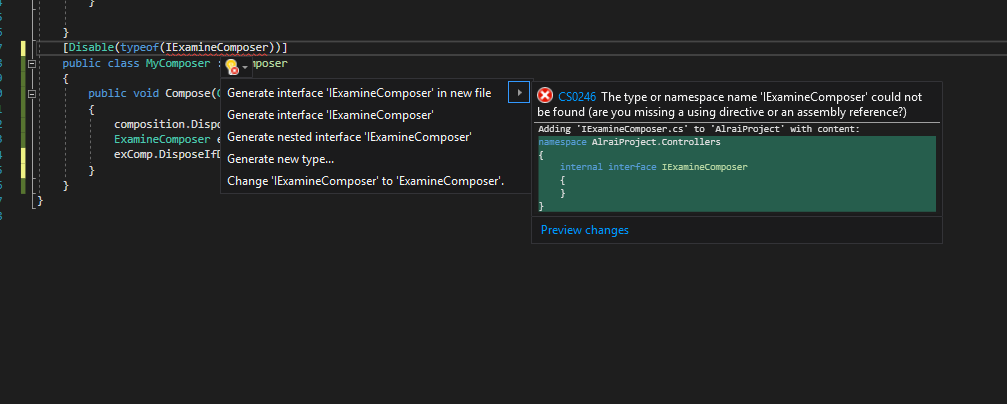Collapse the MyComposer class outline
The image size is (1007, 404).
[x=32, y=63]
